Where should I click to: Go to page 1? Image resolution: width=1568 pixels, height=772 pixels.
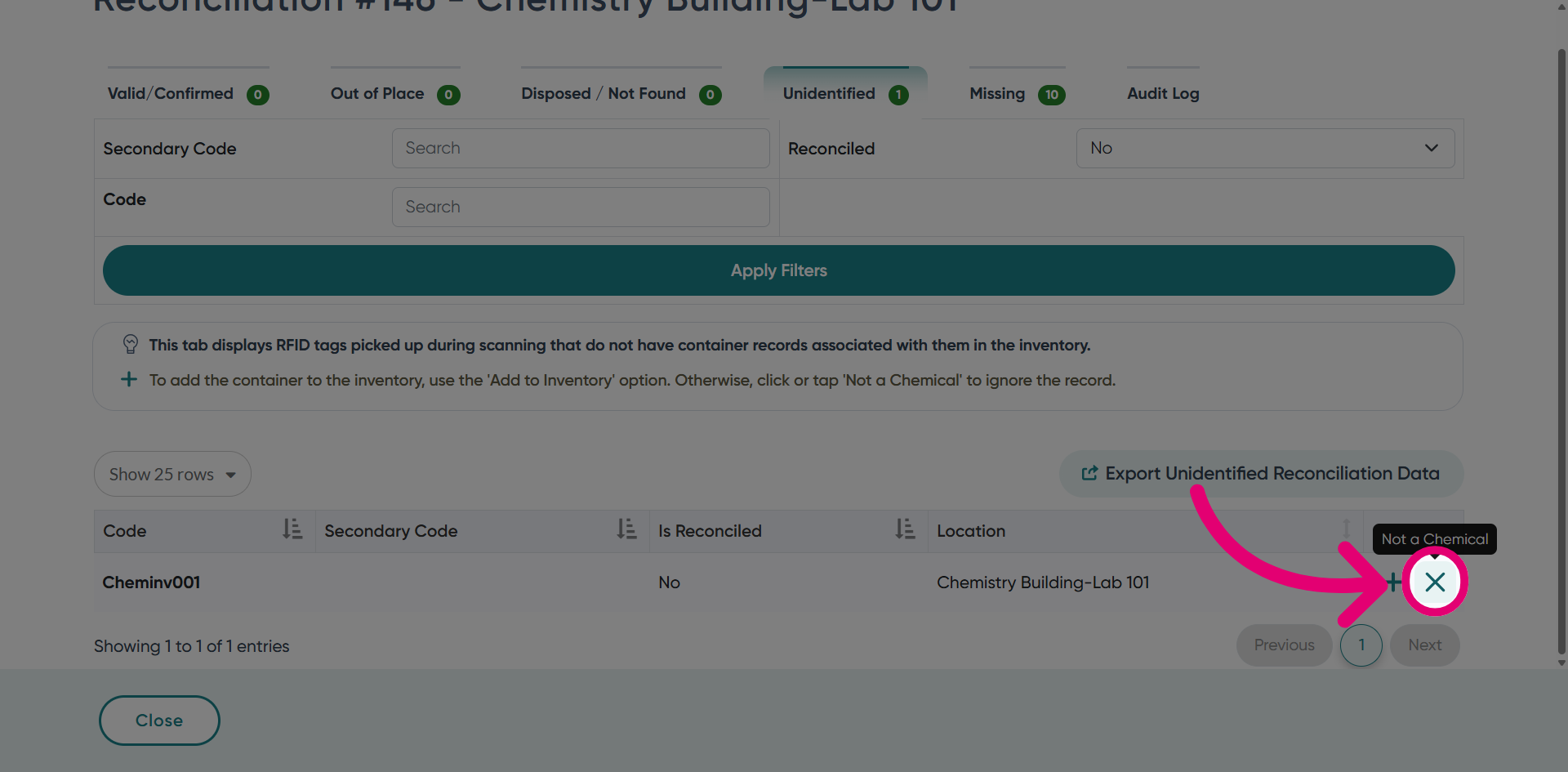pyautogui.click(x=1361, y=645)
